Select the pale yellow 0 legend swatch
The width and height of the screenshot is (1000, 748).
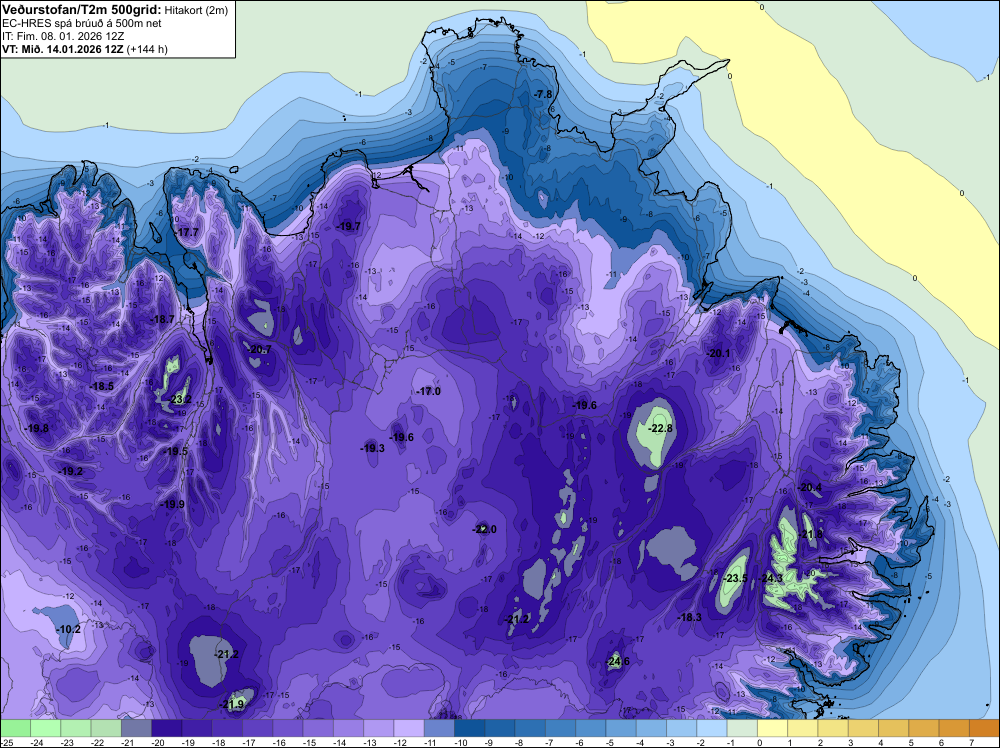pyautogui.click(x=772, y=728)
